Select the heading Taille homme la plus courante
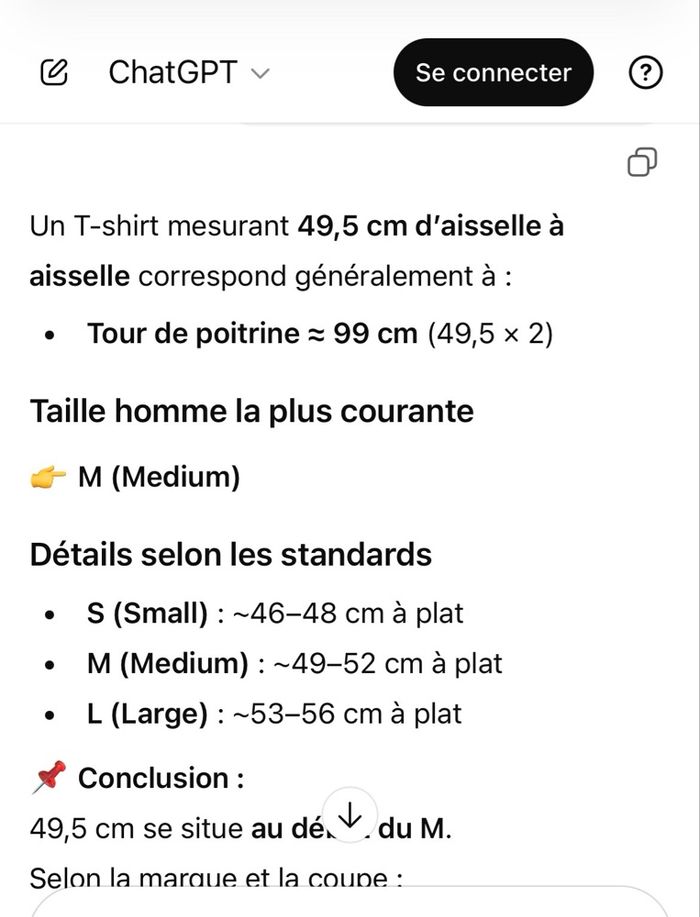 pyautogui.click(x=252, y=411)
